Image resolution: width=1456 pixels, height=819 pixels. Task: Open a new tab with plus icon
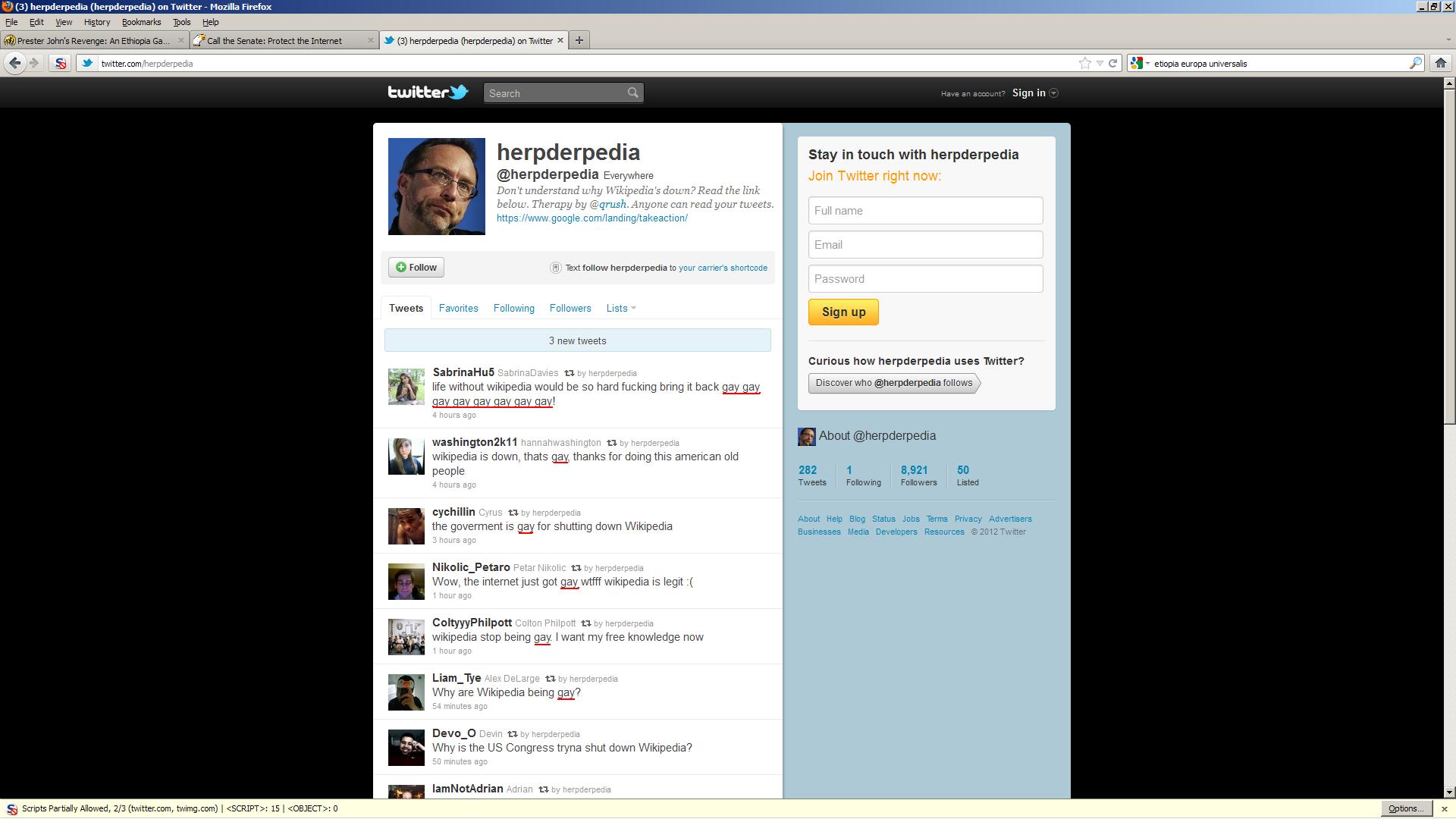(579, 40)
